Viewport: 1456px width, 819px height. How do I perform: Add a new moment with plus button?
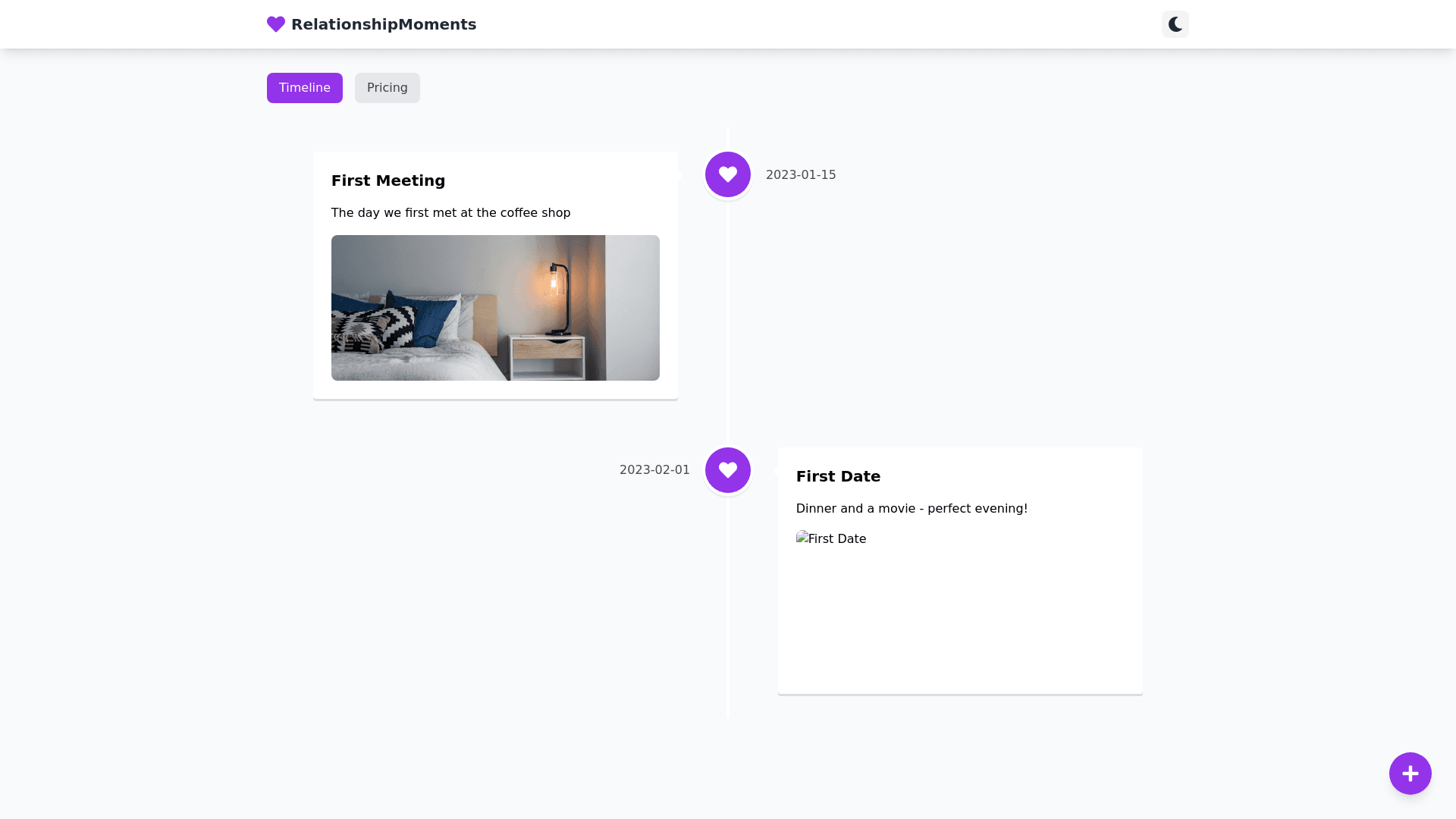(1410, 773)
